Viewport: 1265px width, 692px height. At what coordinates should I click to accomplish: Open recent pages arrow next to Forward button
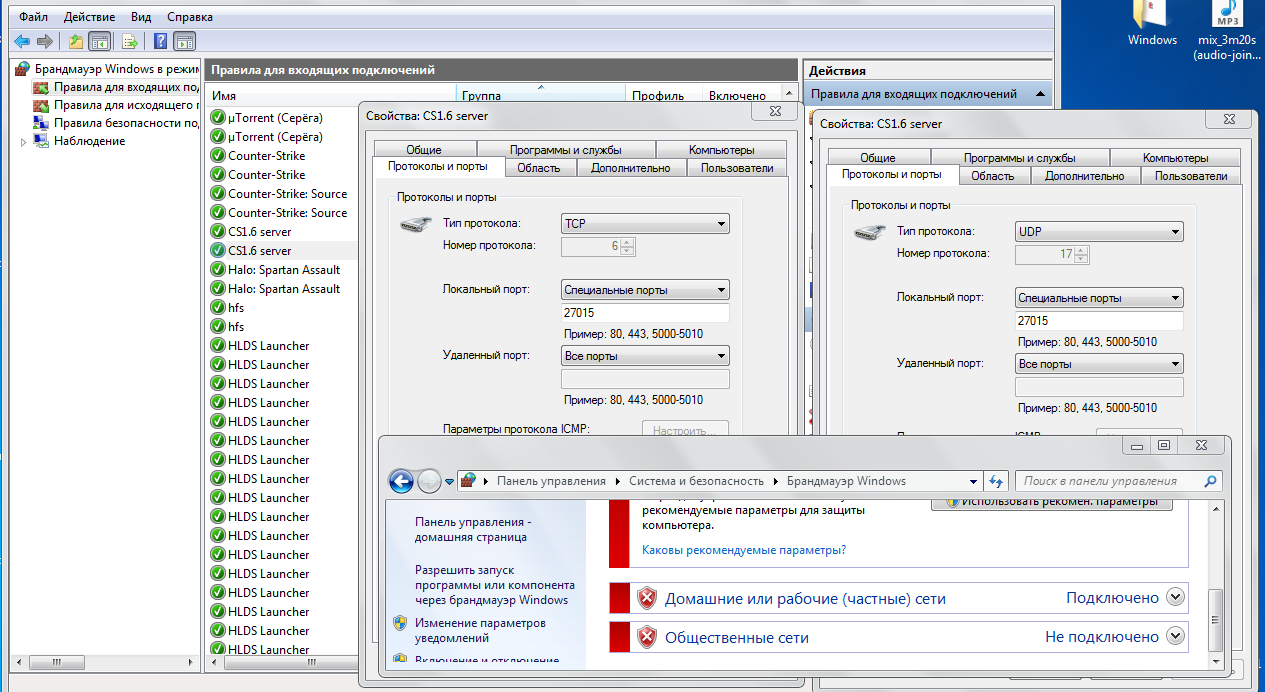pyautogui.click(x=450, y=481)
